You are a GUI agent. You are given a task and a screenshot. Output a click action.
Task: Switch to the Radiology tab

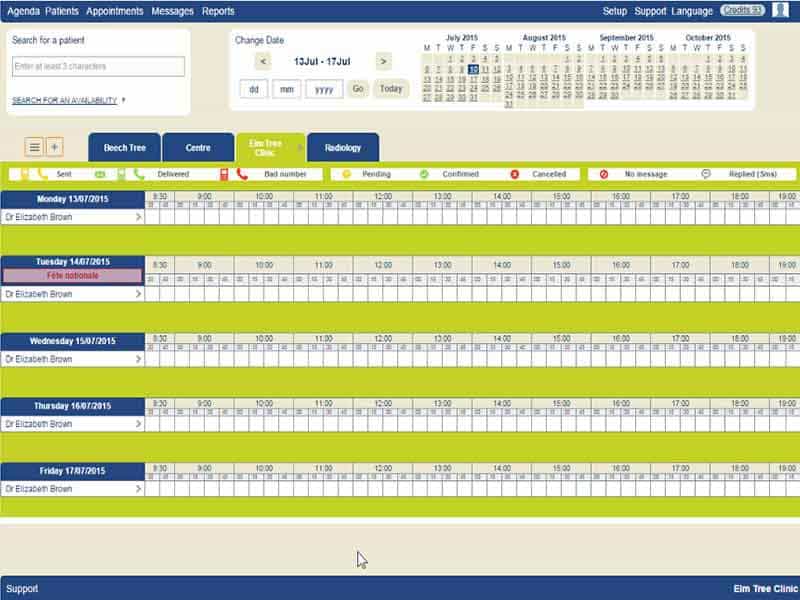coord(343,148)
